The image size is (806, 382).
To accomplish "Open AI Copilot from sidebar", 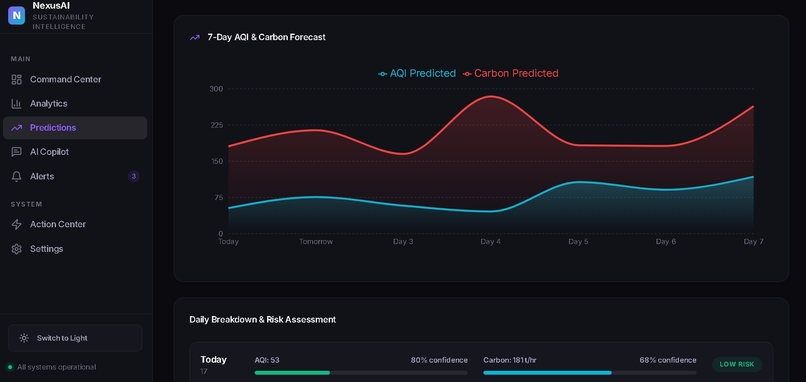I will (75, 152).
